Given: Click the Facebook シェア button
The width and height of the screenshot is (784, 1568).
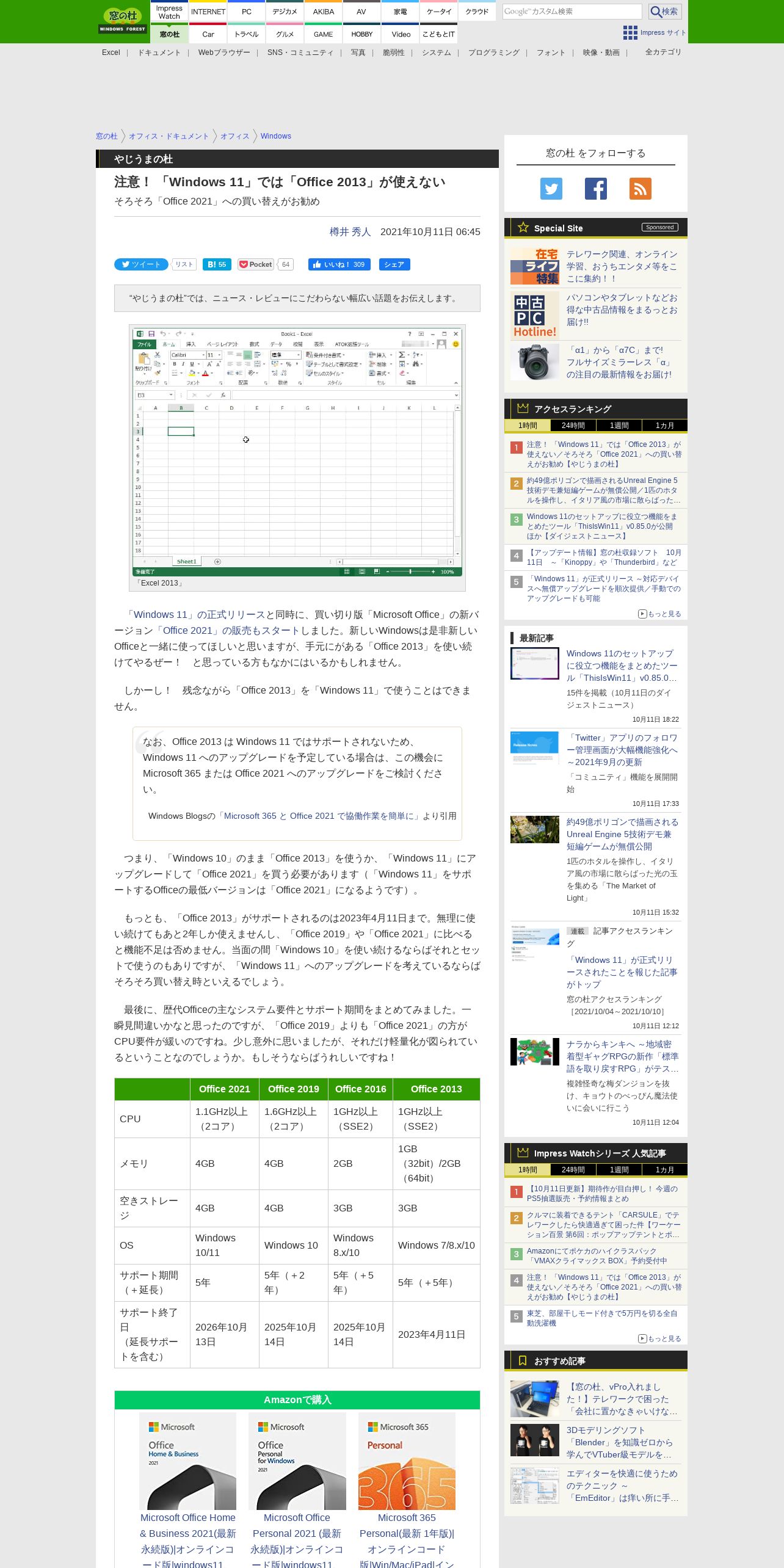Looking at the screenshot, I should click(x=394, y=264).
